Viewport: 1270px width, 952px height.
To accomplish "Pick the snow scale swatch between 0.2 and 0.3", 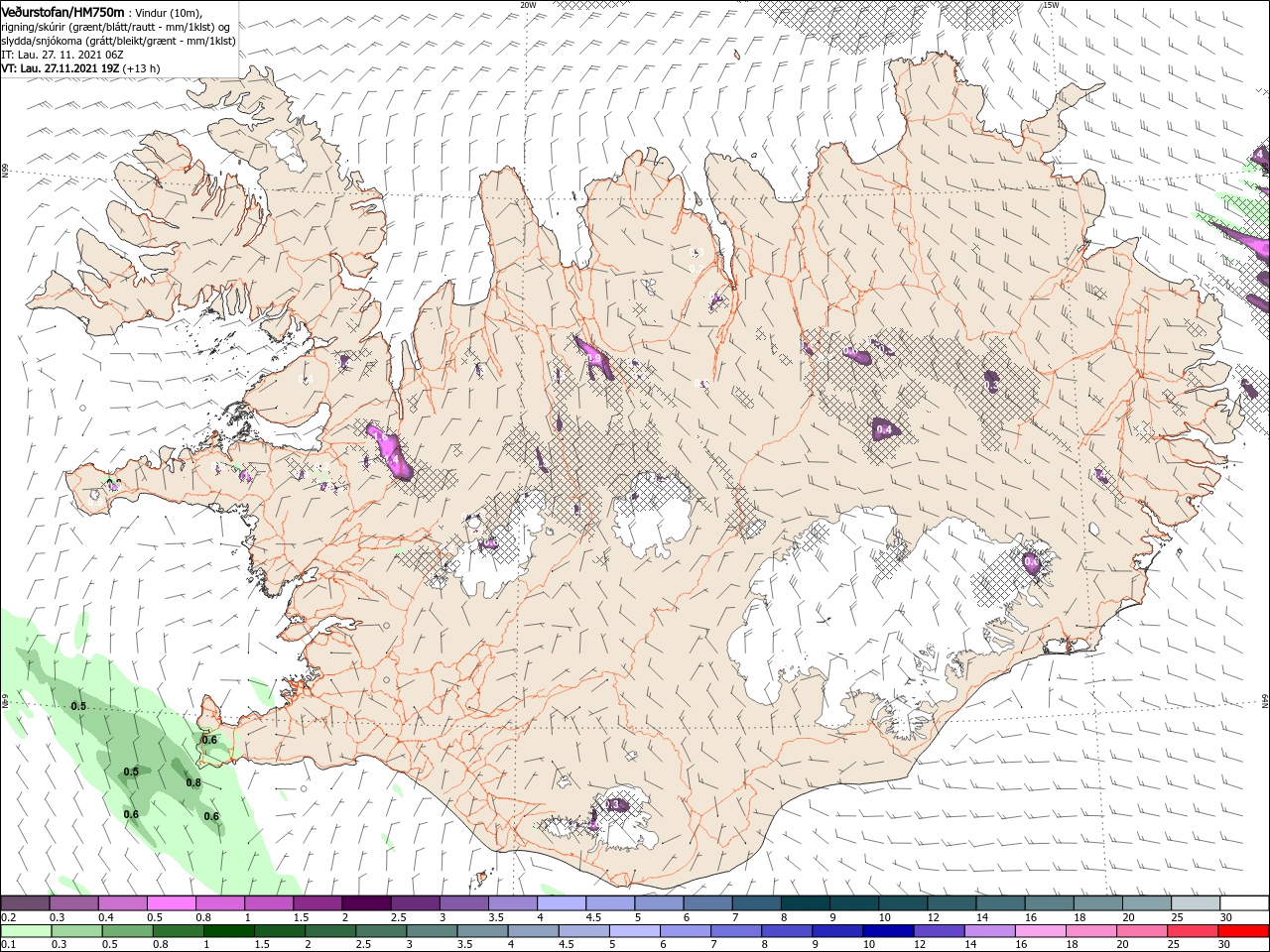I will pyautogui.click(x=26, y=903).
